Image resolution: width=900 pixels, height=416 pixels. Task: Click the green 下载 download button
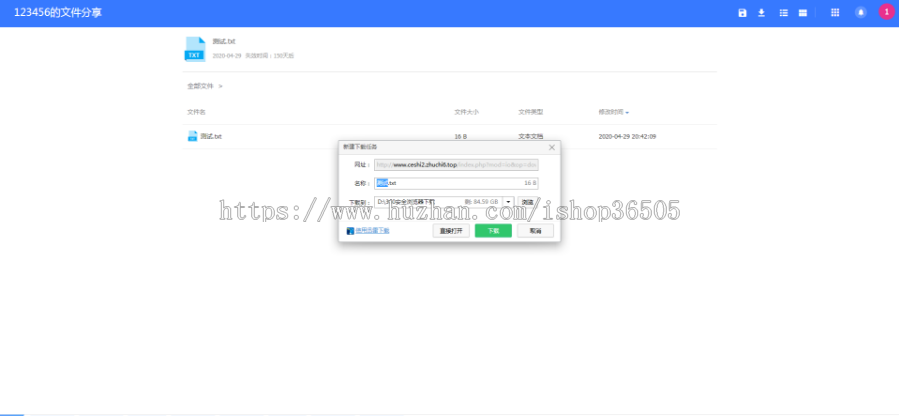493,231
